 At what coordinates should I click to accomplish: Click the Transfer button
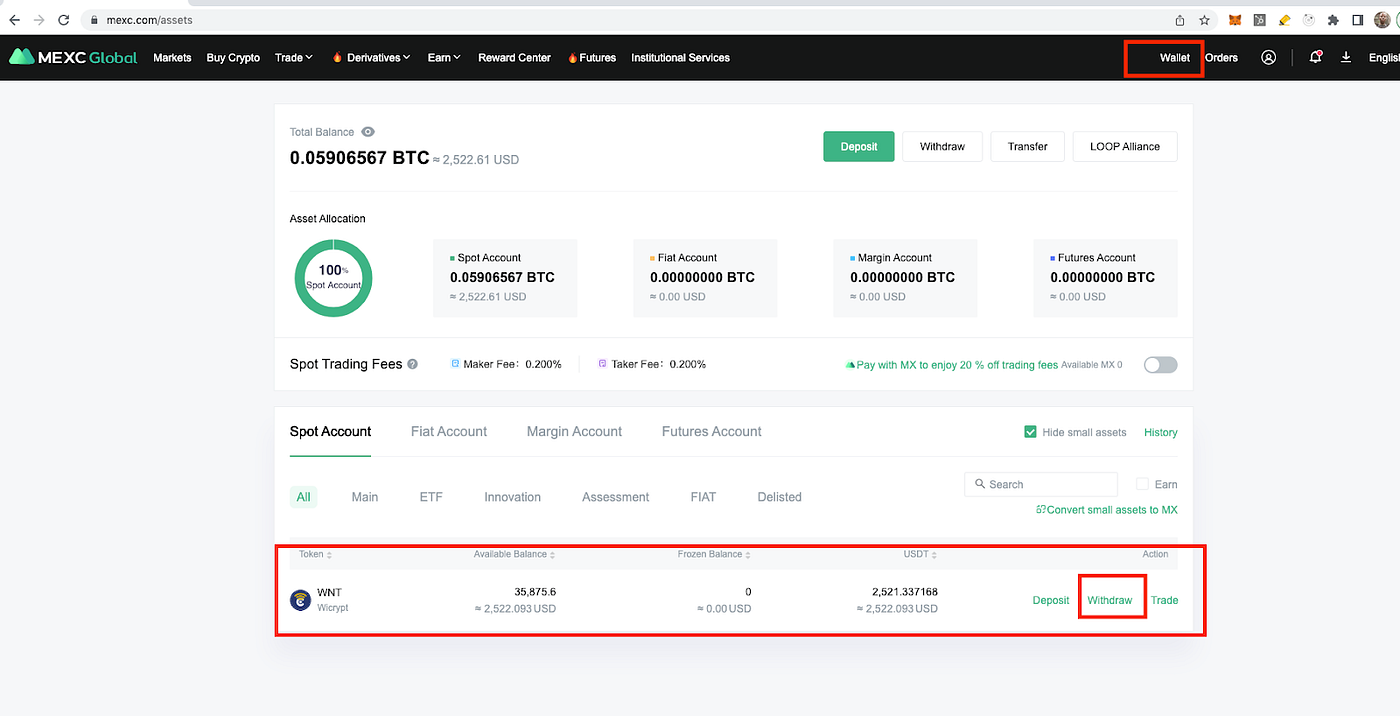[x=1027, y=146]
